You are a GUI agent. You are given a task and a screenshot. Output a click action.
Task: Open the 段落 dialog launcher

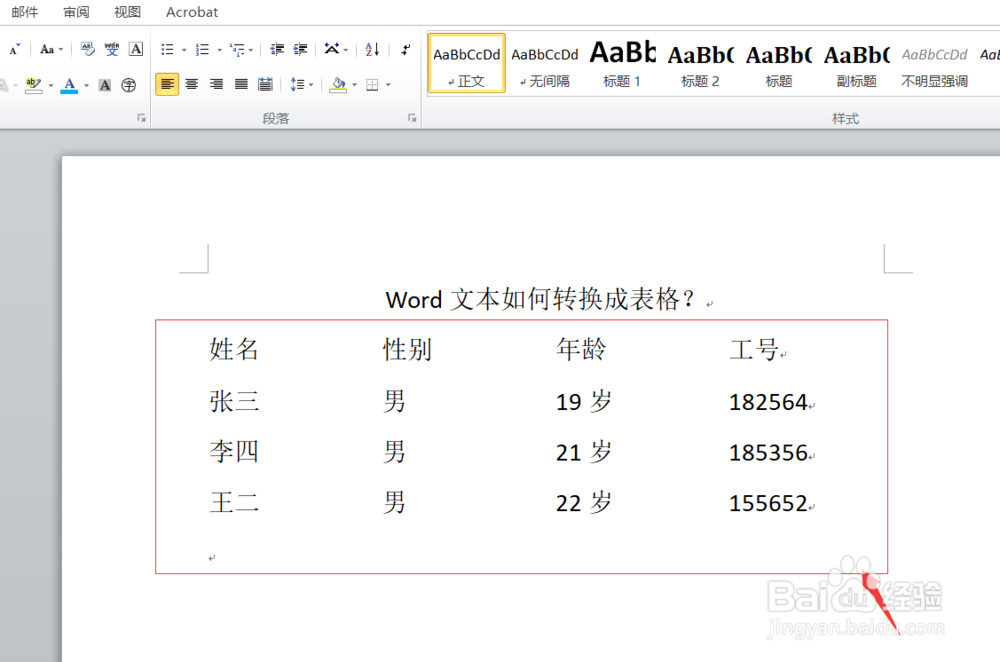(x=411, y=117)
